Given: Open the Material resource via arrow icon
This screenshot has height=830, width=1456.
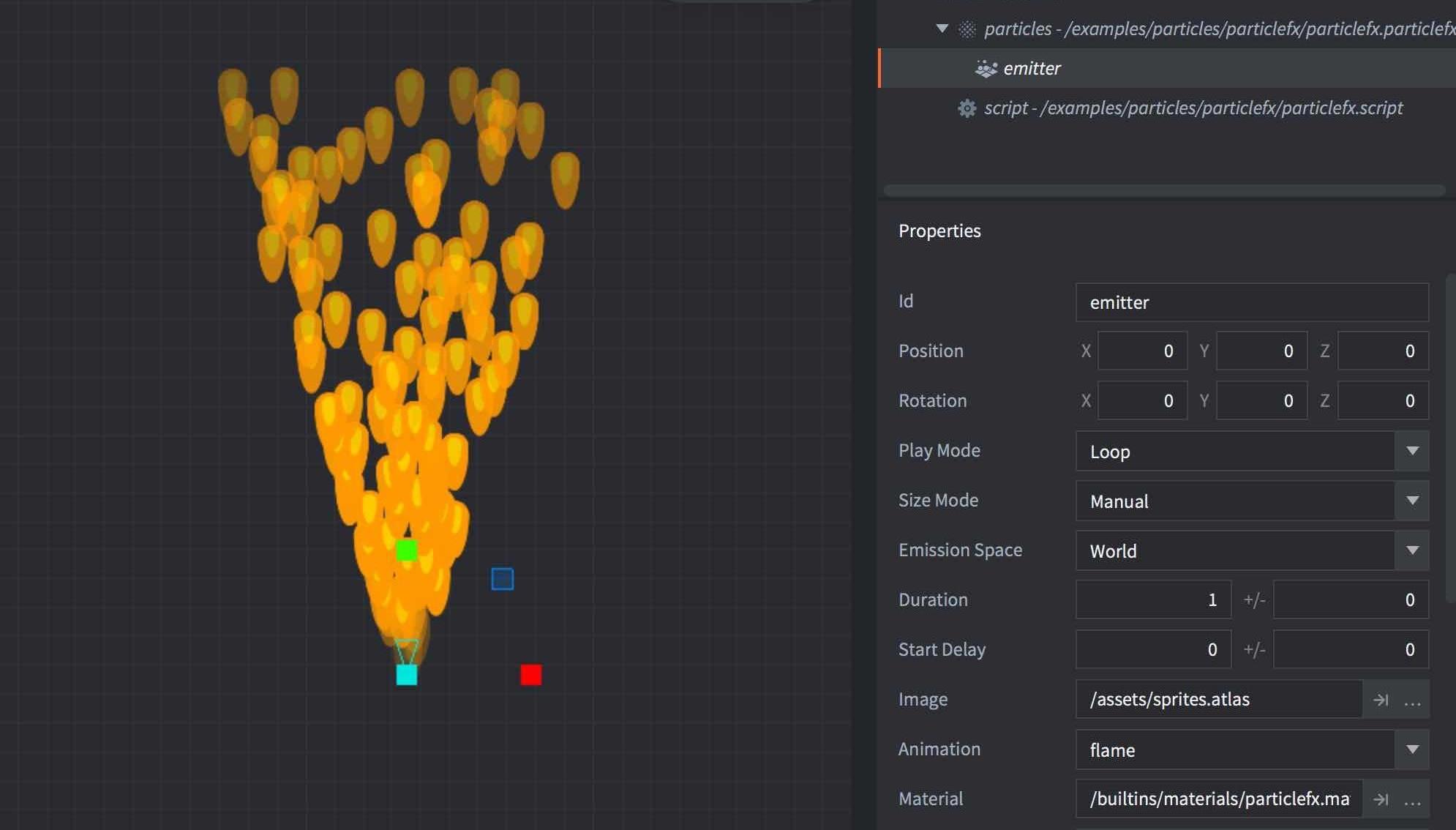Looking at the screenshot, I should point(1381,800).
